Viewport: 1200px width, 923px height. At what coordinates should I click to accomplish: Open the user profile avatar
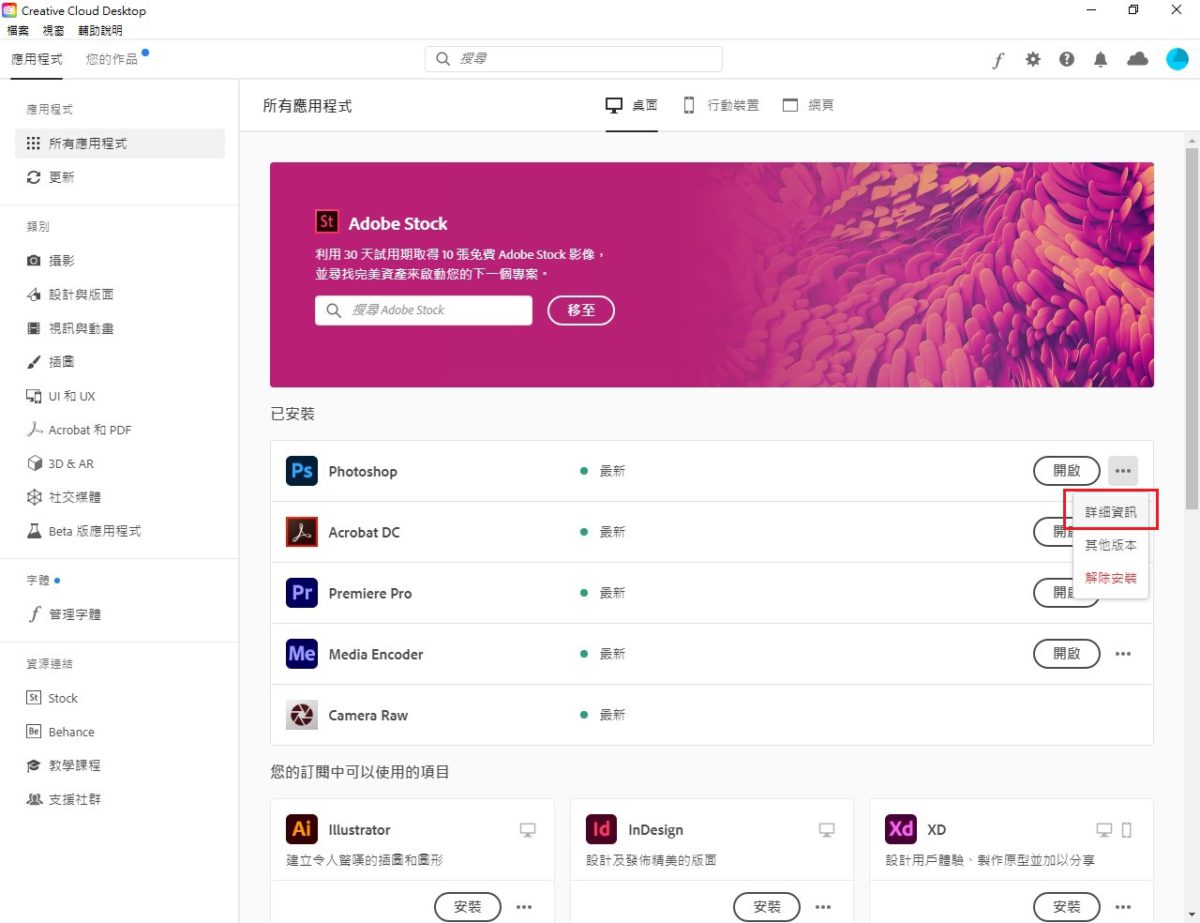[1177, 60]
